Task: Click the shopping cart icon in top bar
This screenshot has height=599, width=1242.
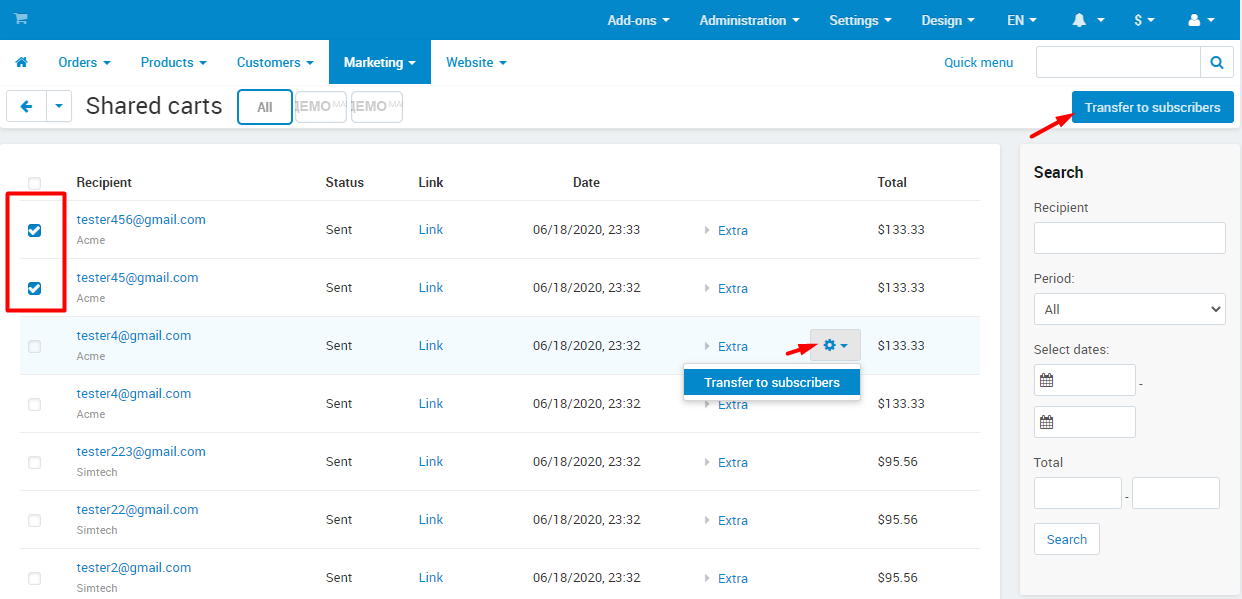Action: 21,20
